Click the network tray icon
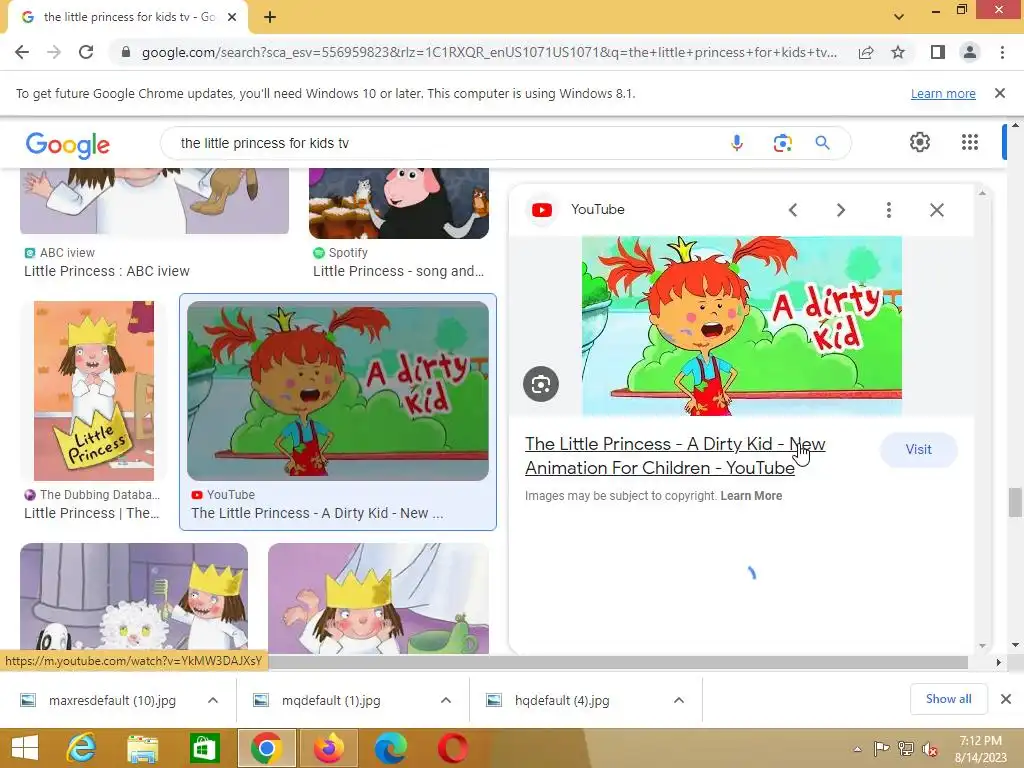Screen dimensions: 1024x768 (906, 749)
